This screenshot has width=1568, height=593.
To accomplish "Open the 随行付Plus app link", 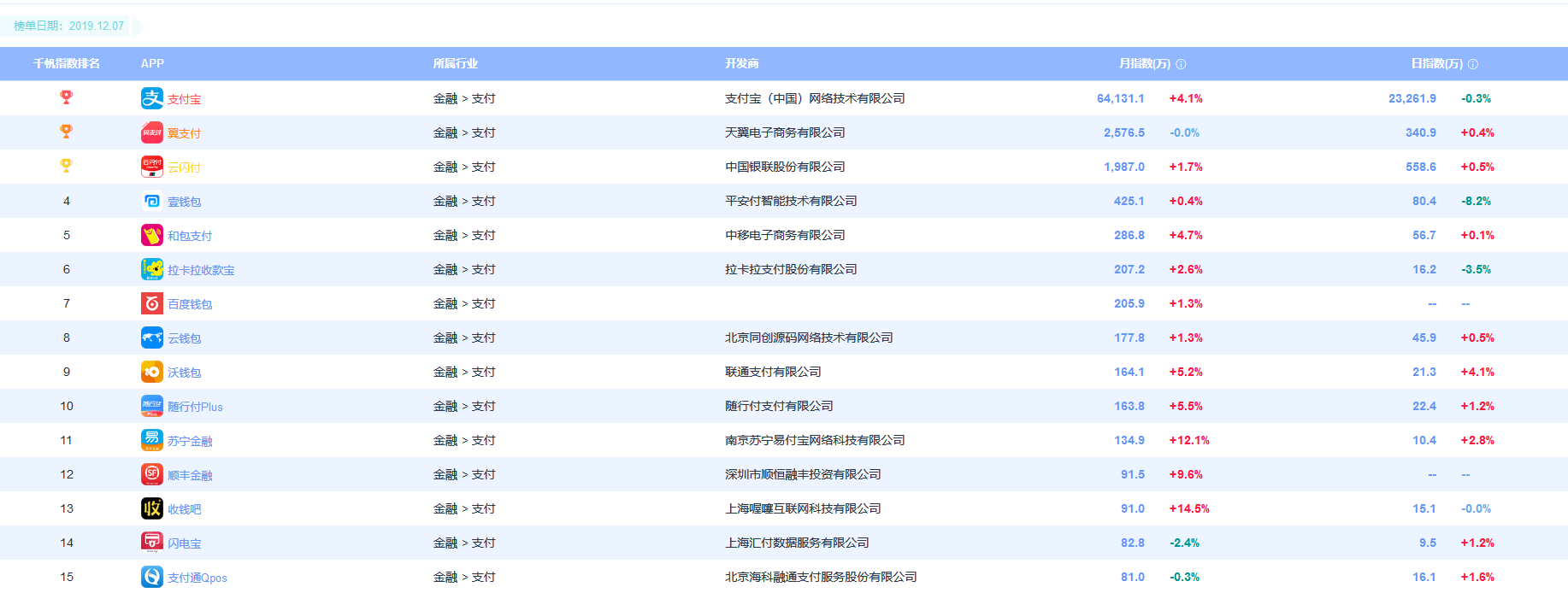I will click(195, 407).
